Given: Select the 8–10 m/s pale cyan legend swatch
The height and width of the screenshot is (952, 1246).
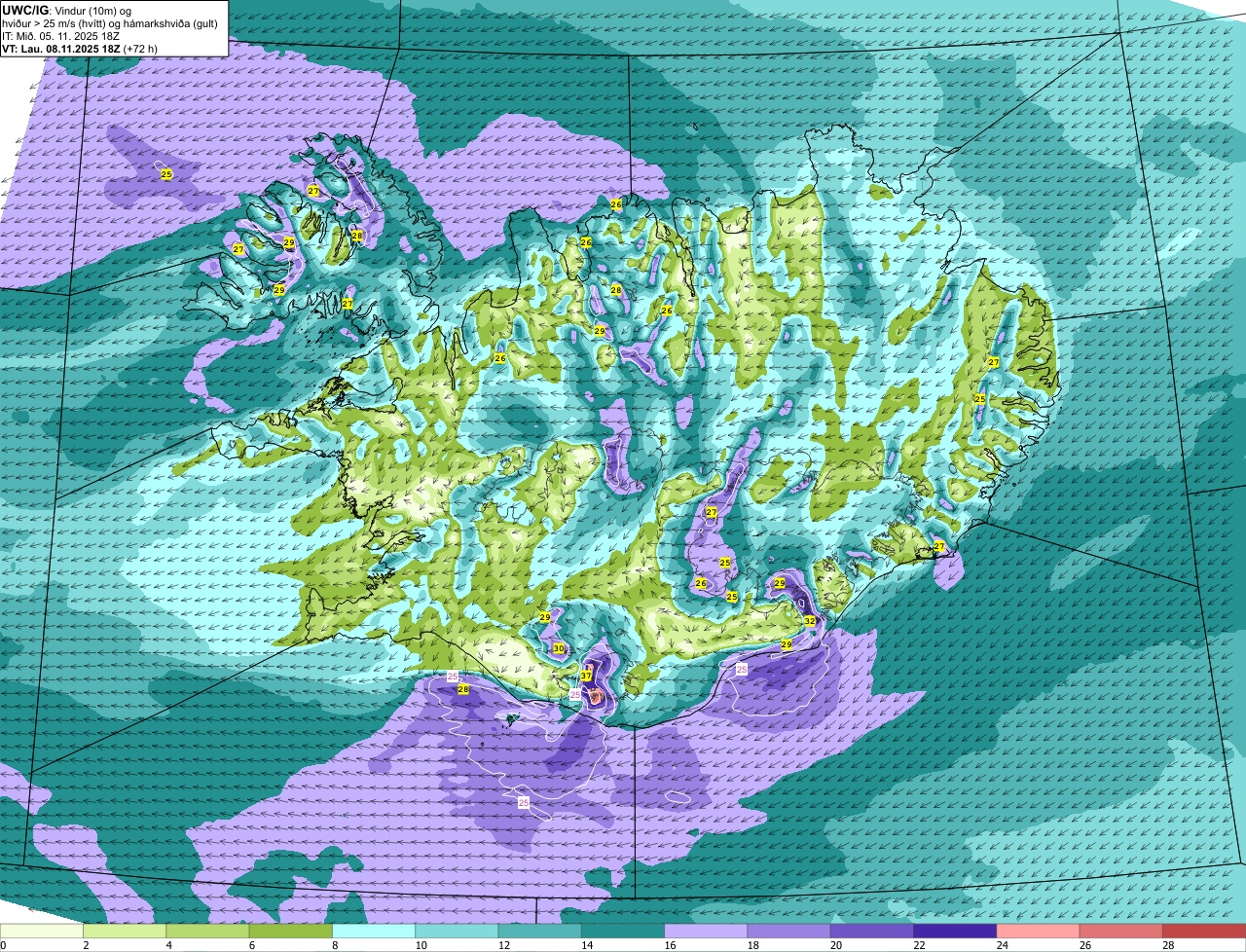Looking at the screenshot, I should pyautogui.click(x=374, y=932).
